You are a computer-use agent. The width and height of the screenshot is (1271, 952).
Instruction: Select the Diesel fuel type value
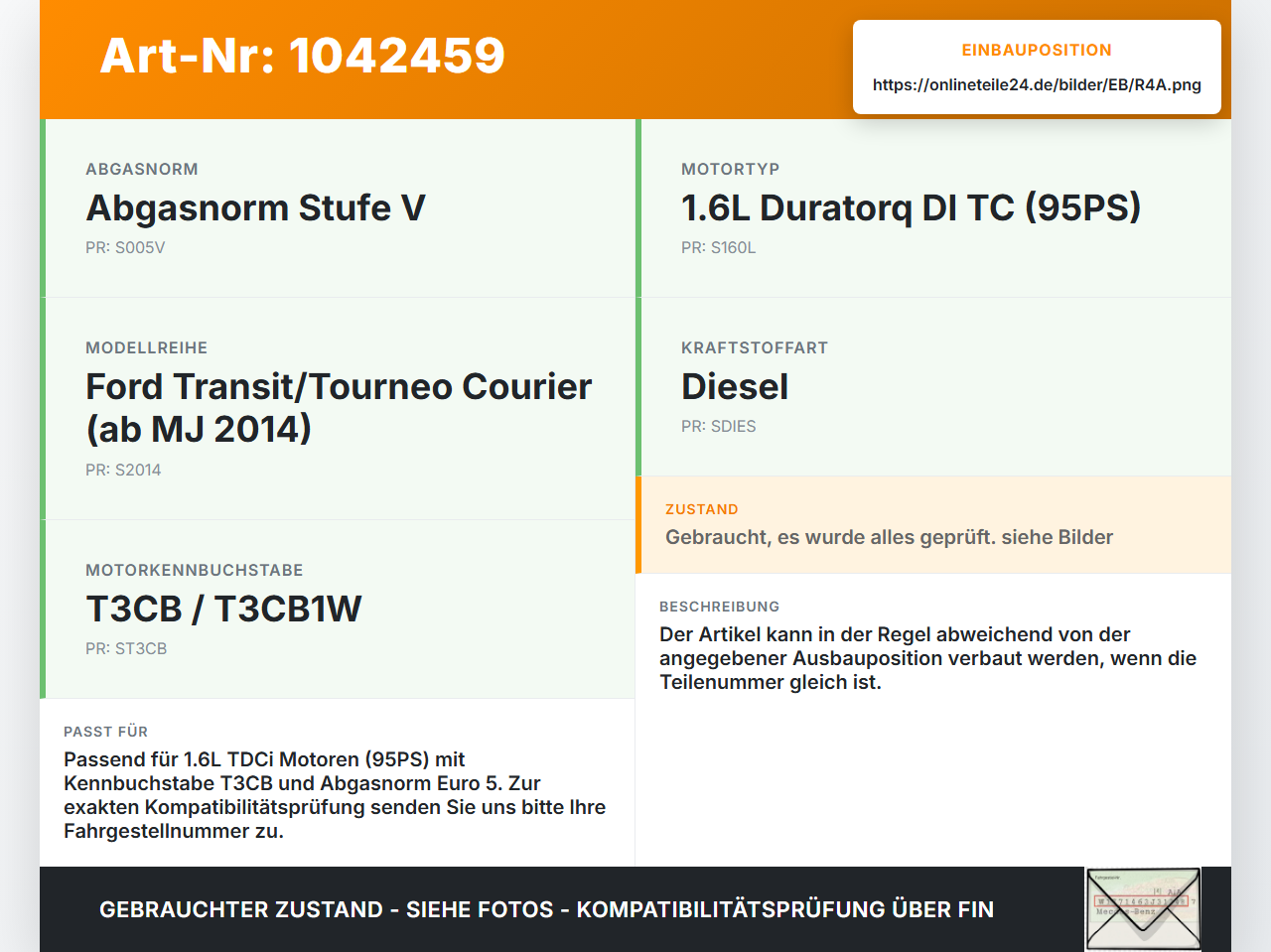(735, 386)
